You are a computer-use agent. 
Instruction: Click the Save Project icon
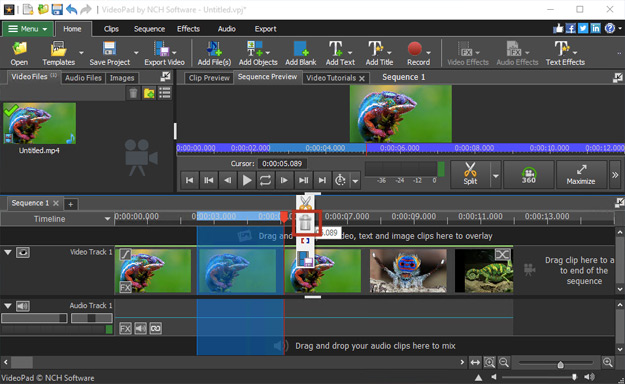tap(110, 53)
